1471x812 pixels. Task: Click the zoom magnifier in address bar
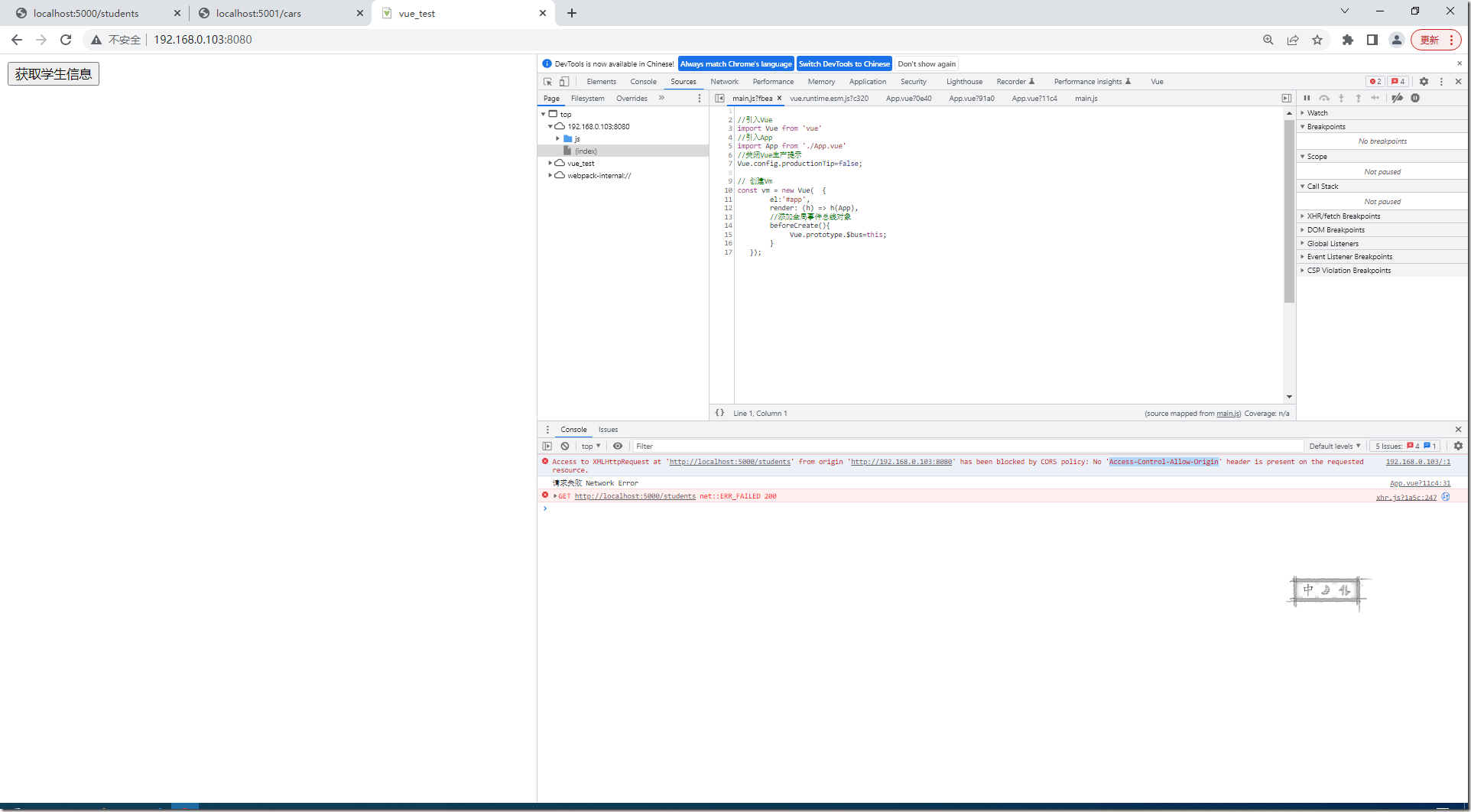(x=1268, y=40)
